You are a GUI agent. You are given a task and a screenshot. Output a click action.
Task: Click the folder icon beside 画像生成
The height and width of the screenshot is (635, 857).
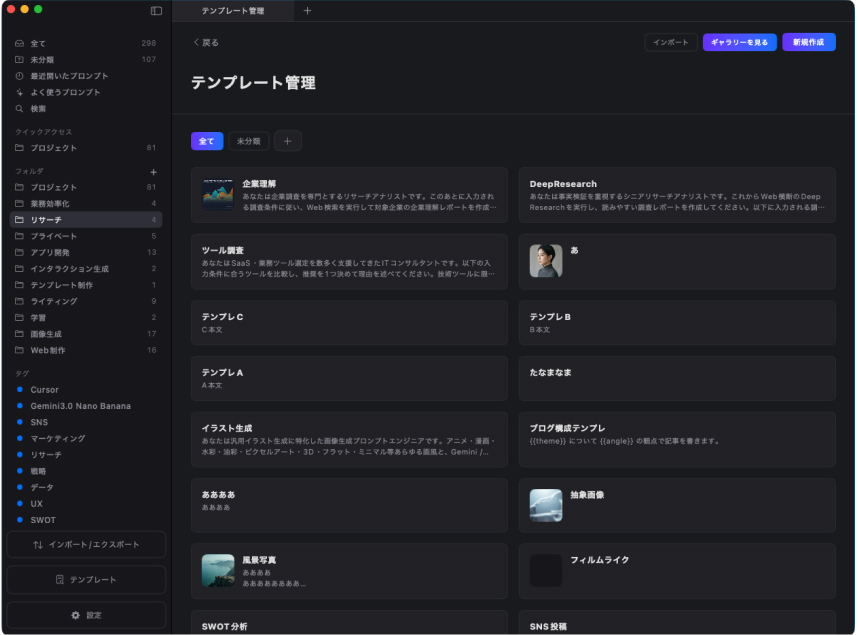coord(20,334)
